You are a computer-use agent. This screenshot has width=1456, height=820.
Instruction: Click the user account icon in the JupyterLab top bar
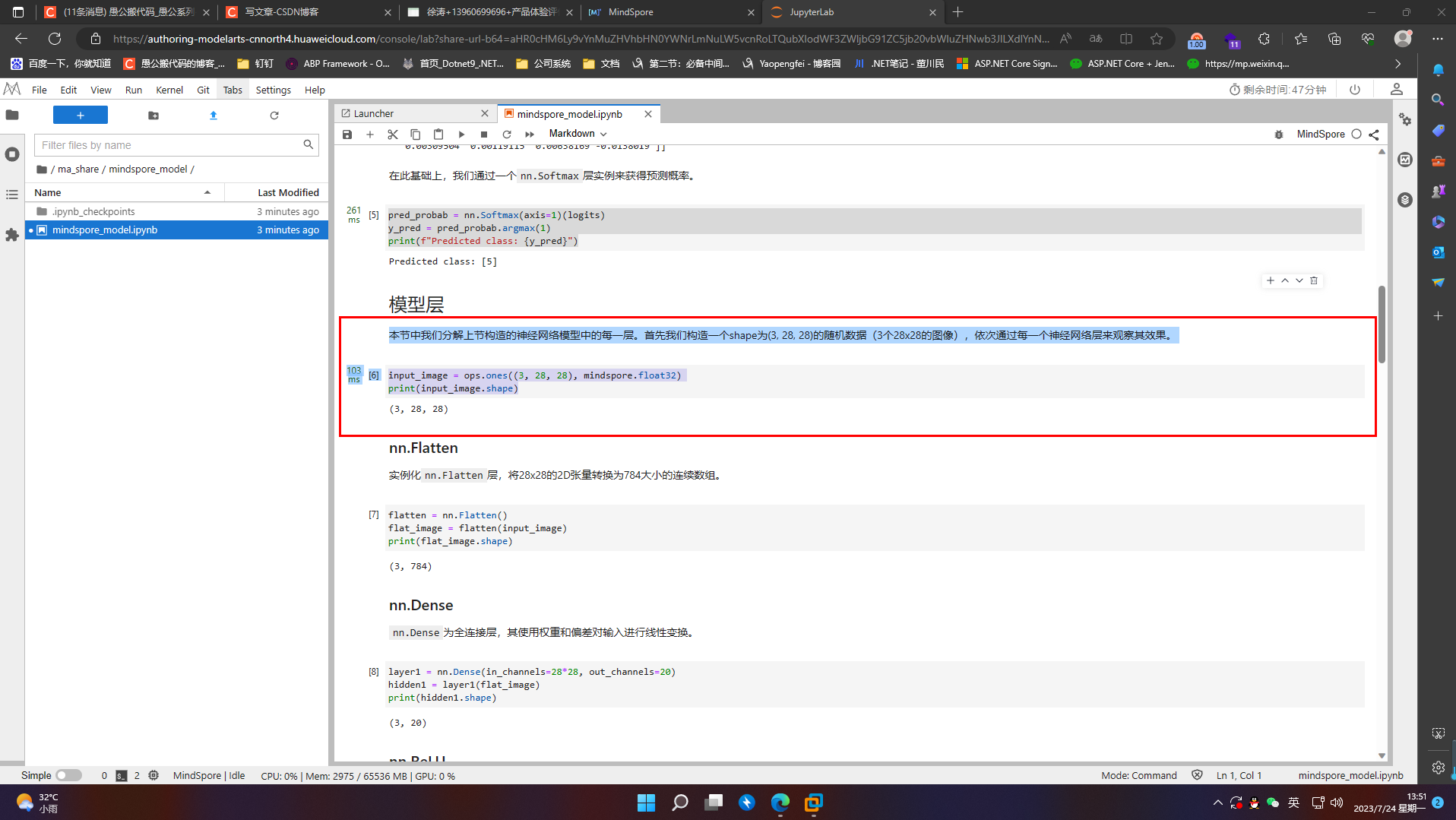click(1397, 90)
